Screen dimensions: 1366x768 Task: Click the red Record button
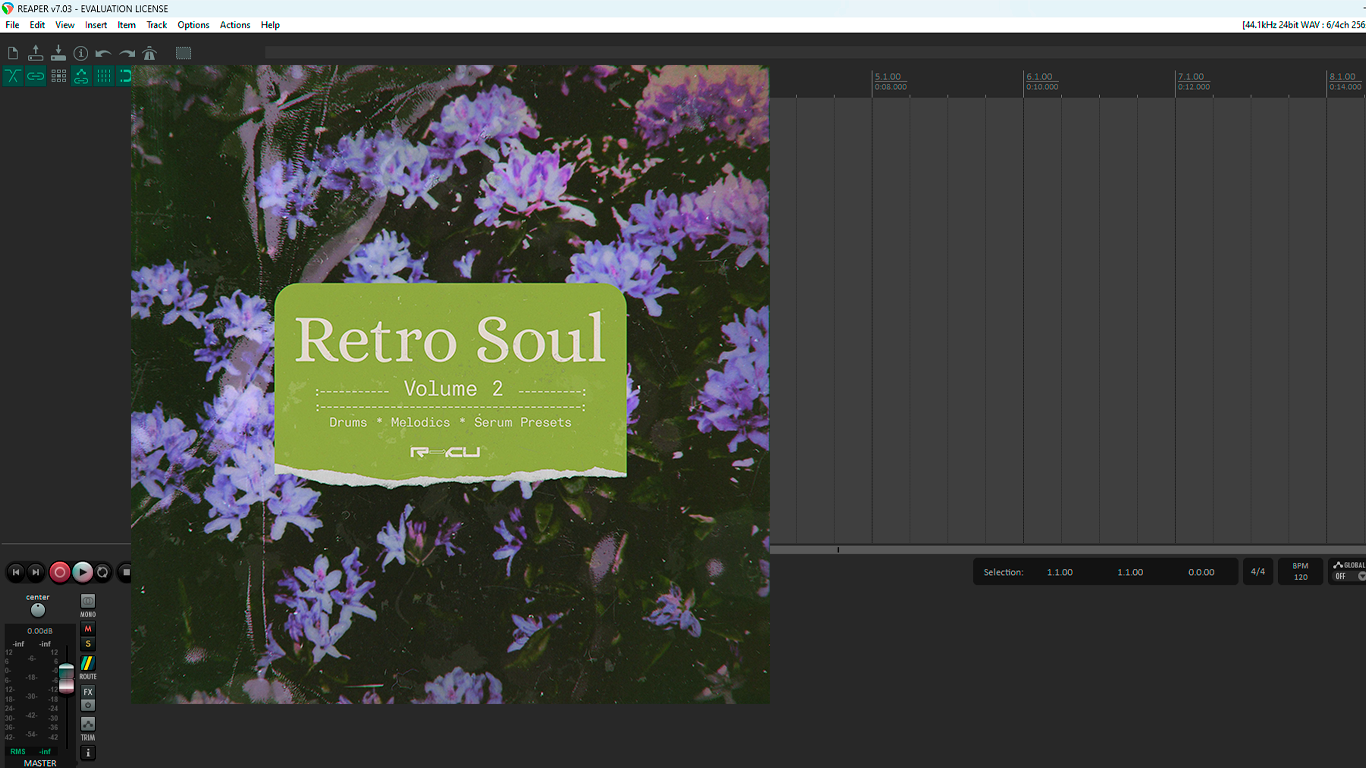click(60, 572)
